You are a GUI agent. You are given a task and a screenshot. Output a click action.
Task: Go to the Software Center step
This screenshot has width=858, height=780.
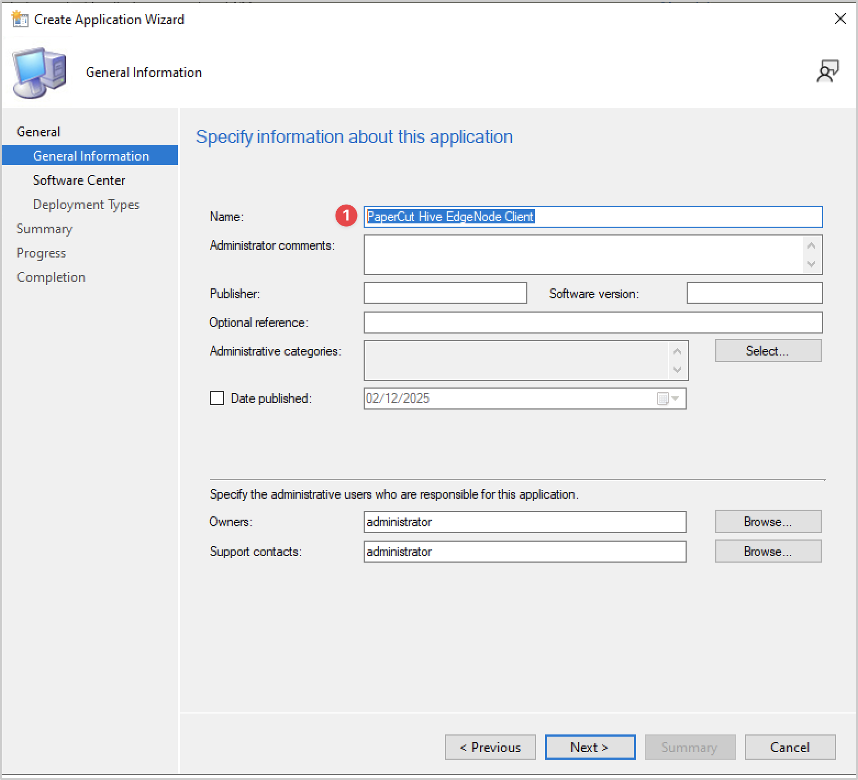coord(79,180)
